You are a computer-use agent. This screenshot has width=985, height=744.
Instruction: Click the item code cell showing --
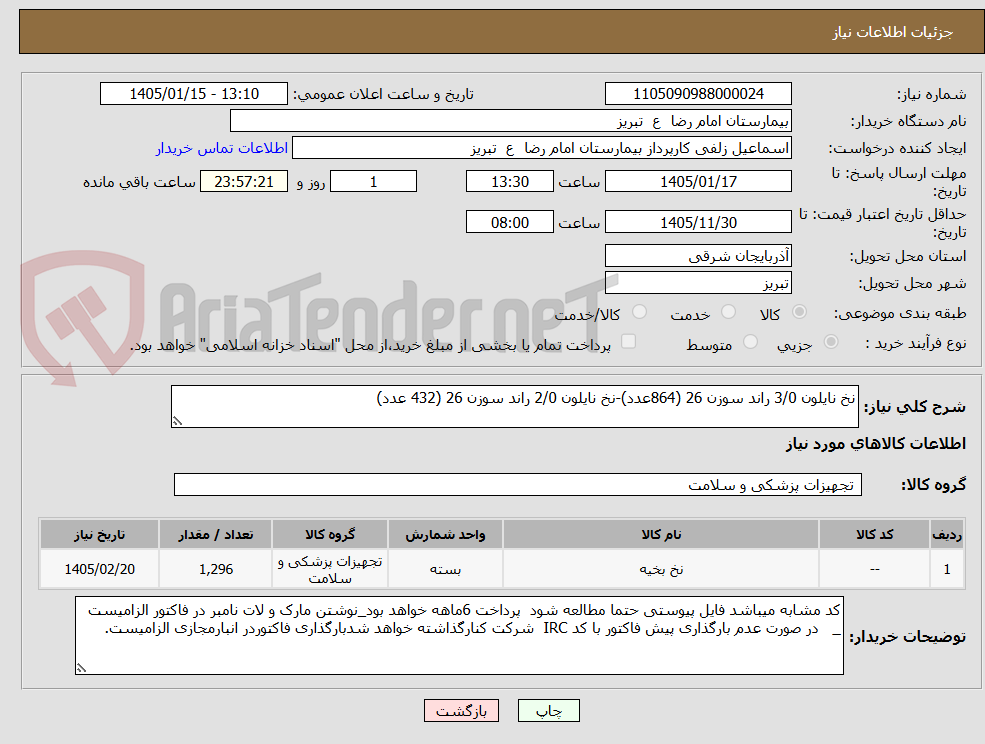coord(874,569)
